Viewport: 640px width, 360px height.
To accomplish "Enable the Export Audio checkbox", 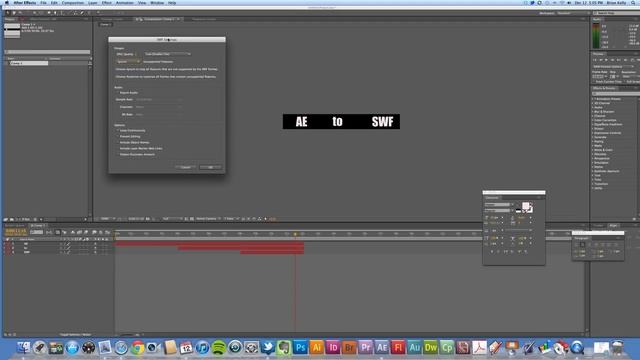I will [x=118, y=93].
